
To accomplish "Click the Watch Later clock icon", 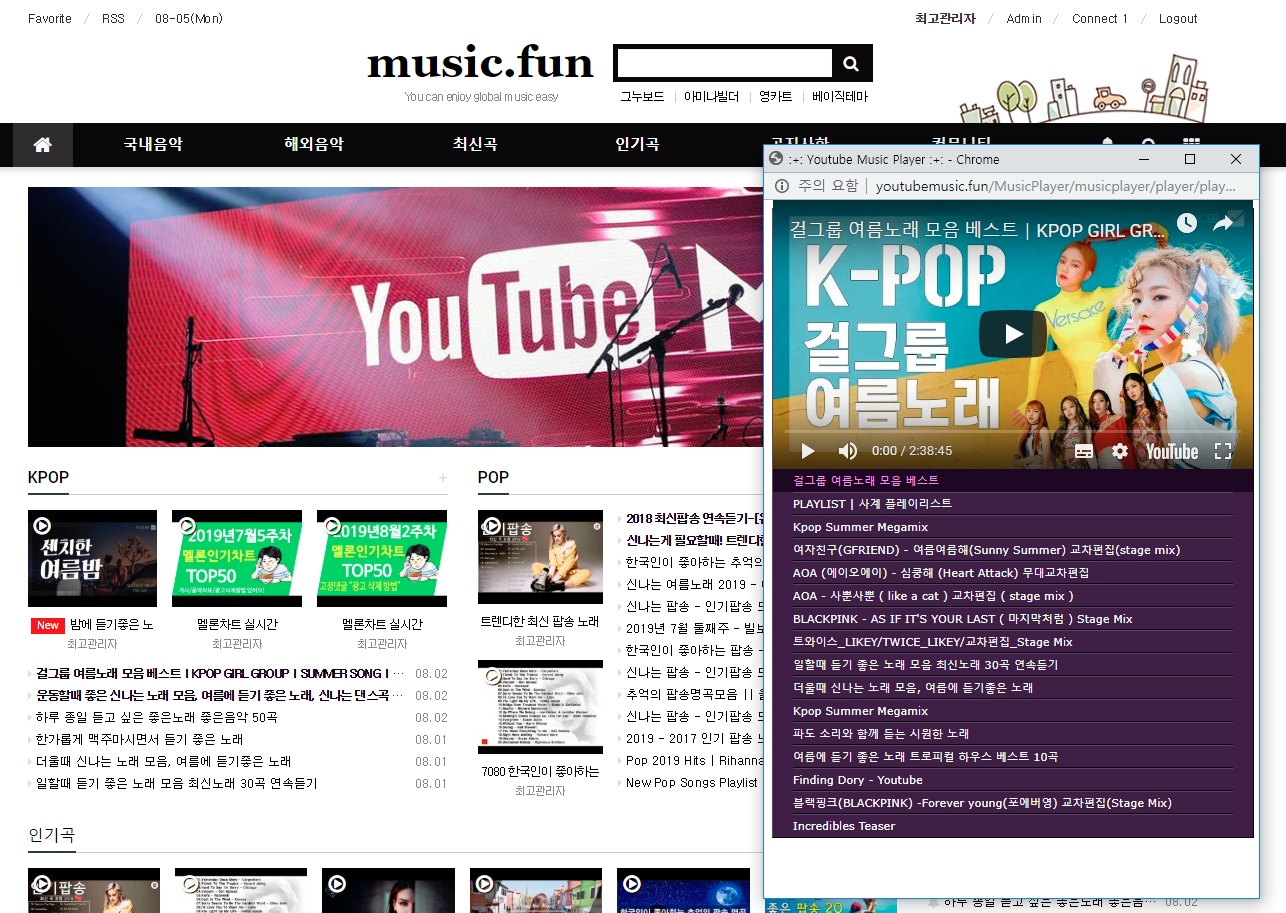I will [x=1186, y=224].
